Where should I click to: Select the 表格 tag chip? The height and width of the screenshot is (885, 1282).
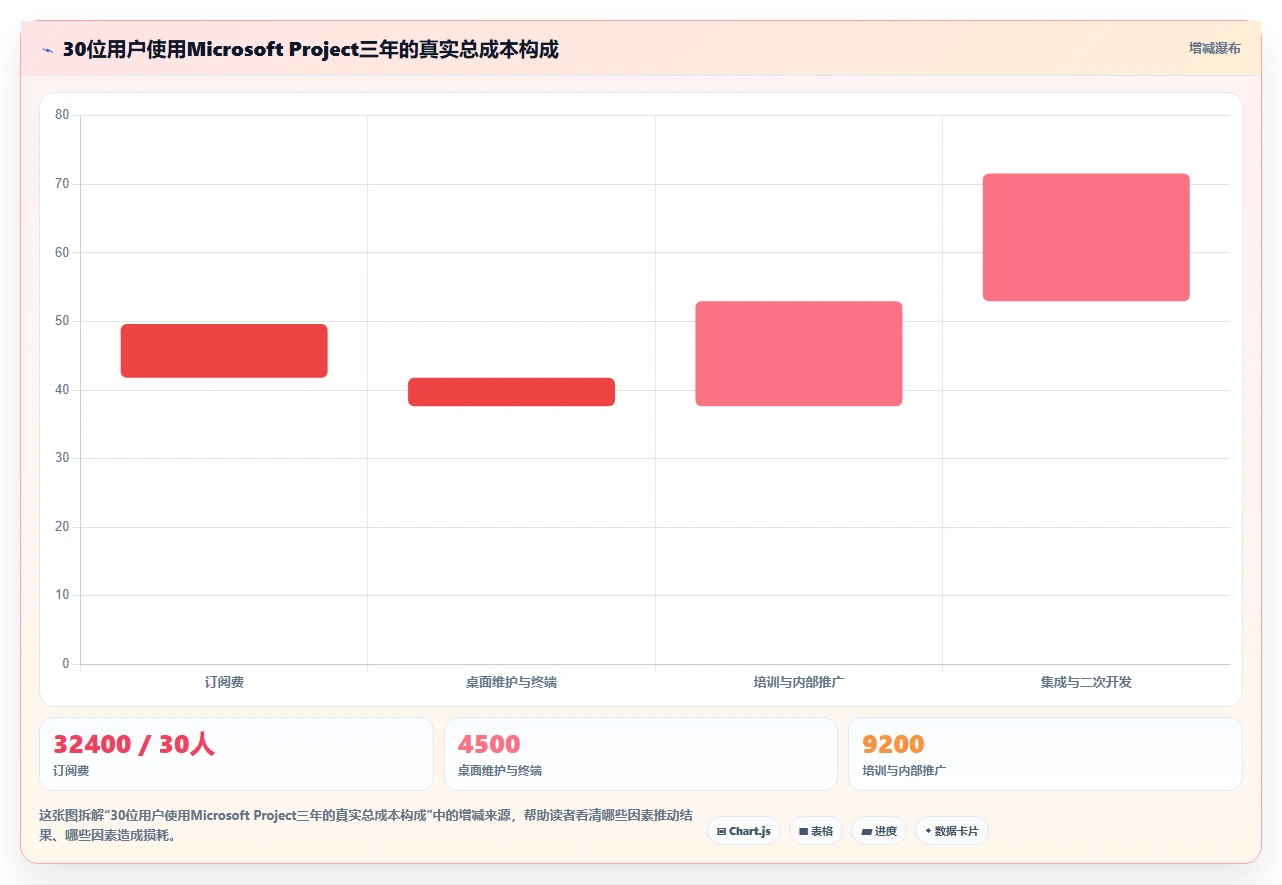click(x=816, y=831)
